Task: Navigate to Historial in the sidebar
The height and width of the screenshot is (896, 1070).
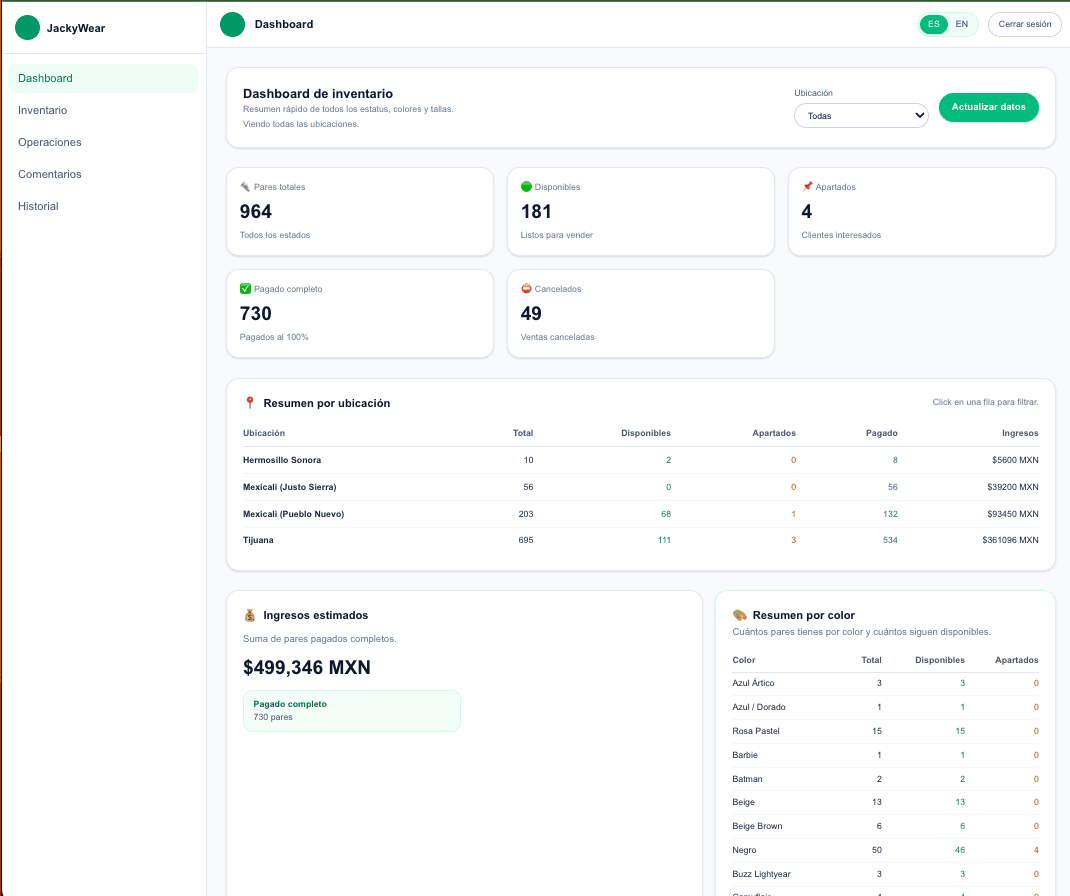Action: point(39,206)
